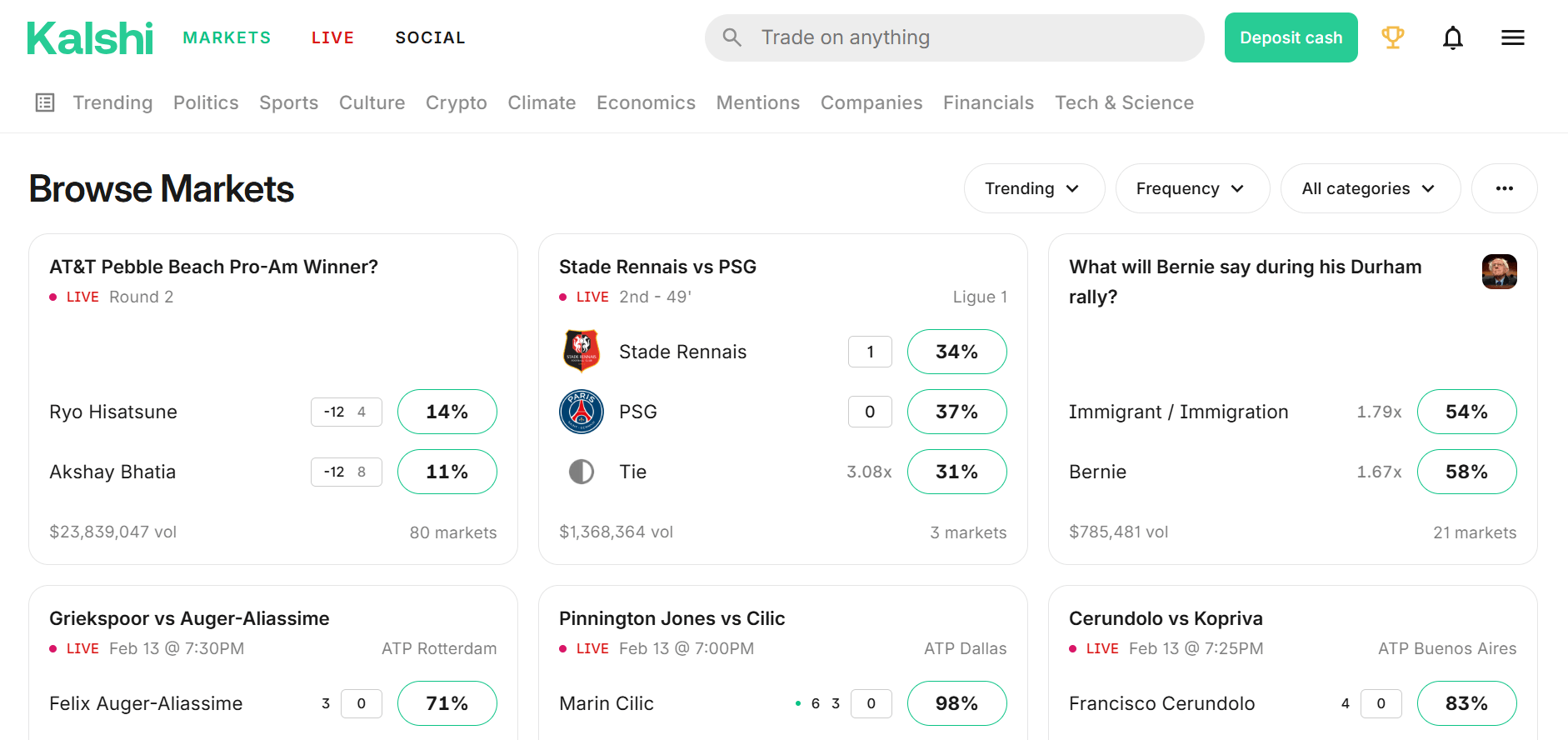Open the trophy leaderboard icon

(x=1392, y=37)
